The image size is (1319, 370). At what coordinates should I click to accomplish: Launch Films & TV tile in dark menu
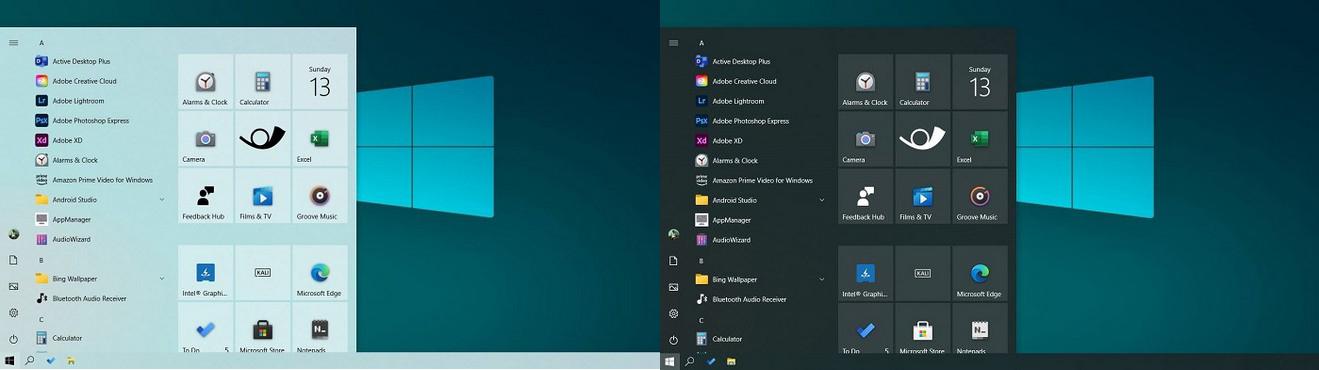(922, 196)
